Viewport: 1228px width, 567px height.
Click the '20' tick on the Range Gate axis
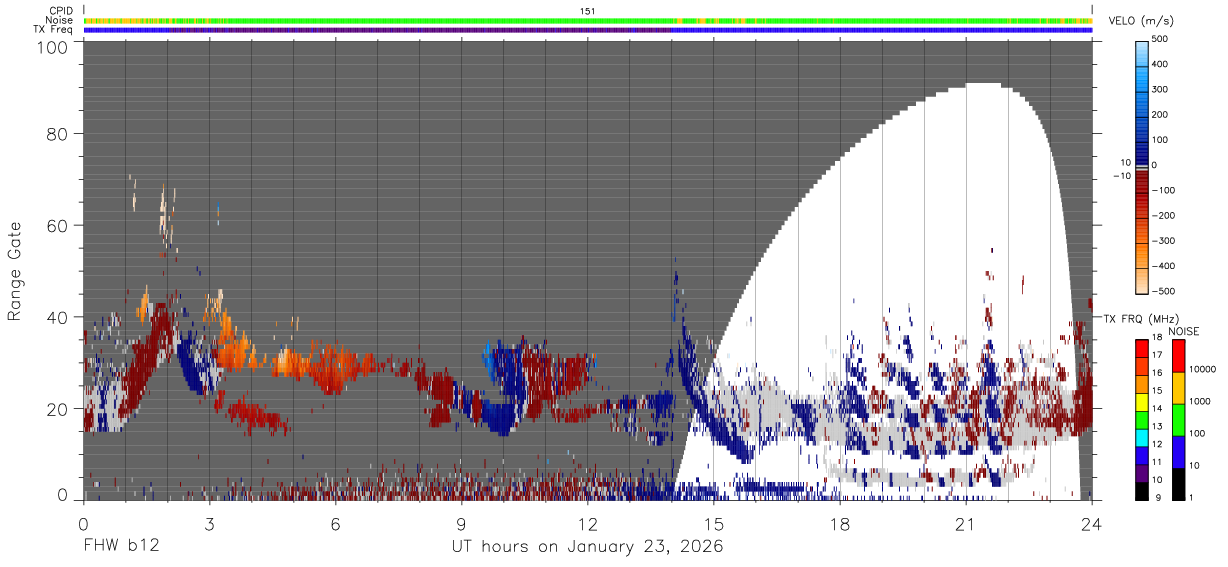pos(59,409)
